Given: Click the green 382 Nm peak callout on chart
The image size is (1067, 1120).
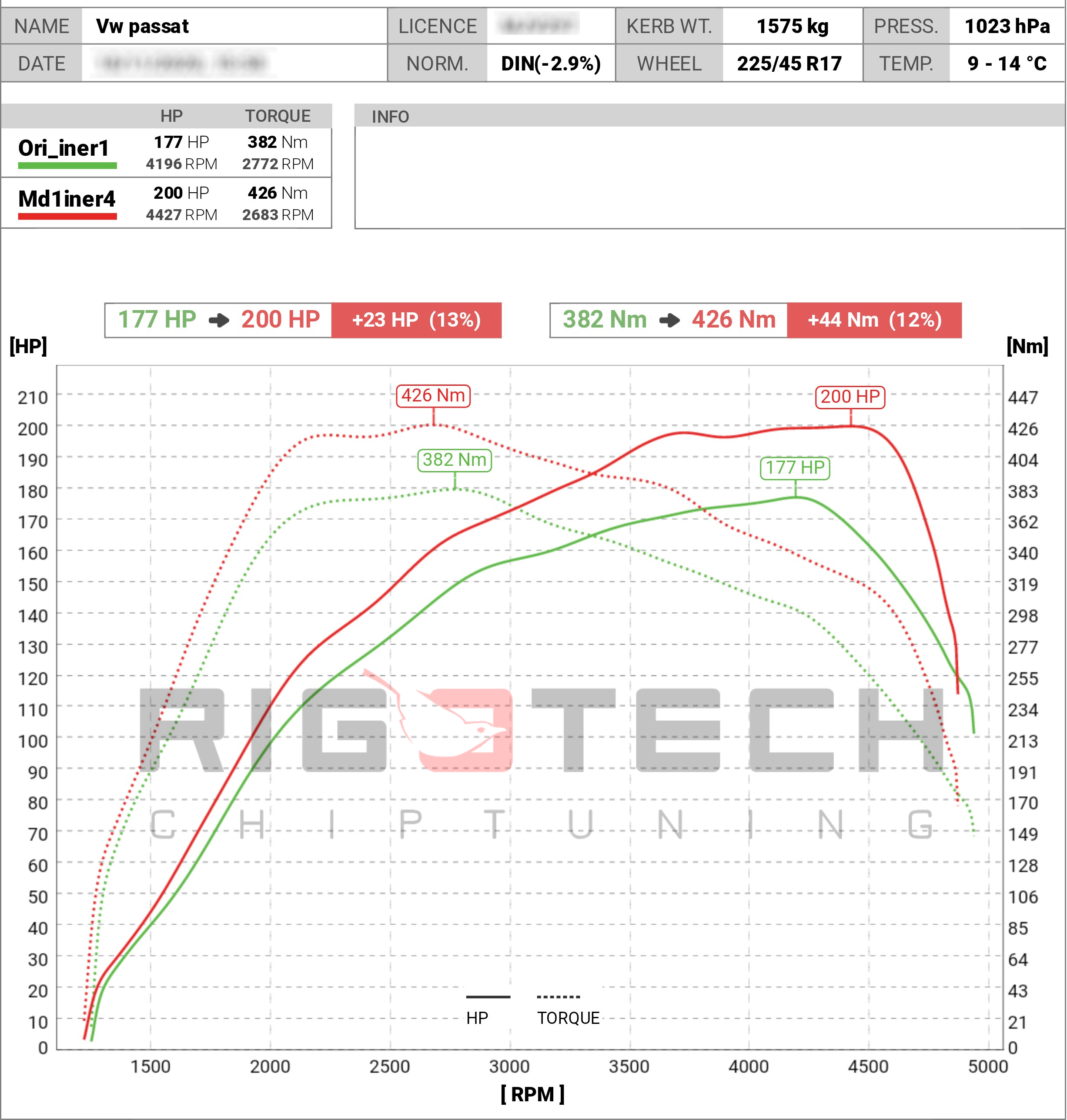Looking at the screenshot, I should [x=455, y=460].
